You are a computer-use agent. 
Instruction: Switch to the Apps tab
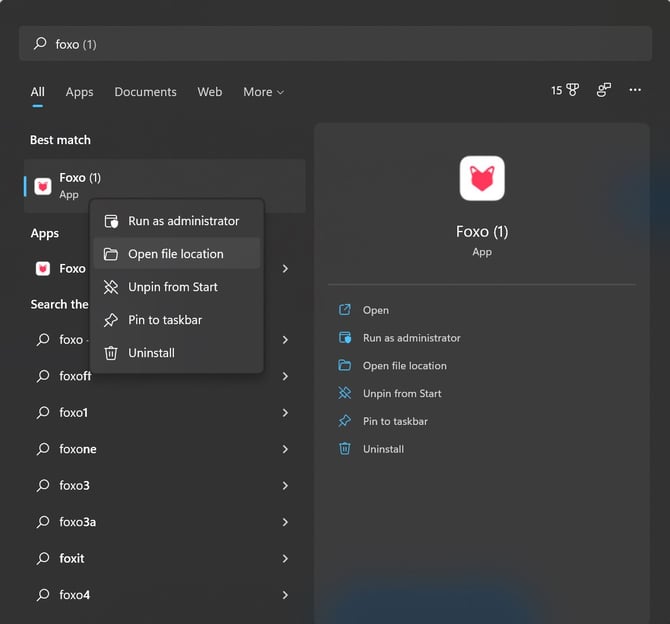tap(79, 92)
